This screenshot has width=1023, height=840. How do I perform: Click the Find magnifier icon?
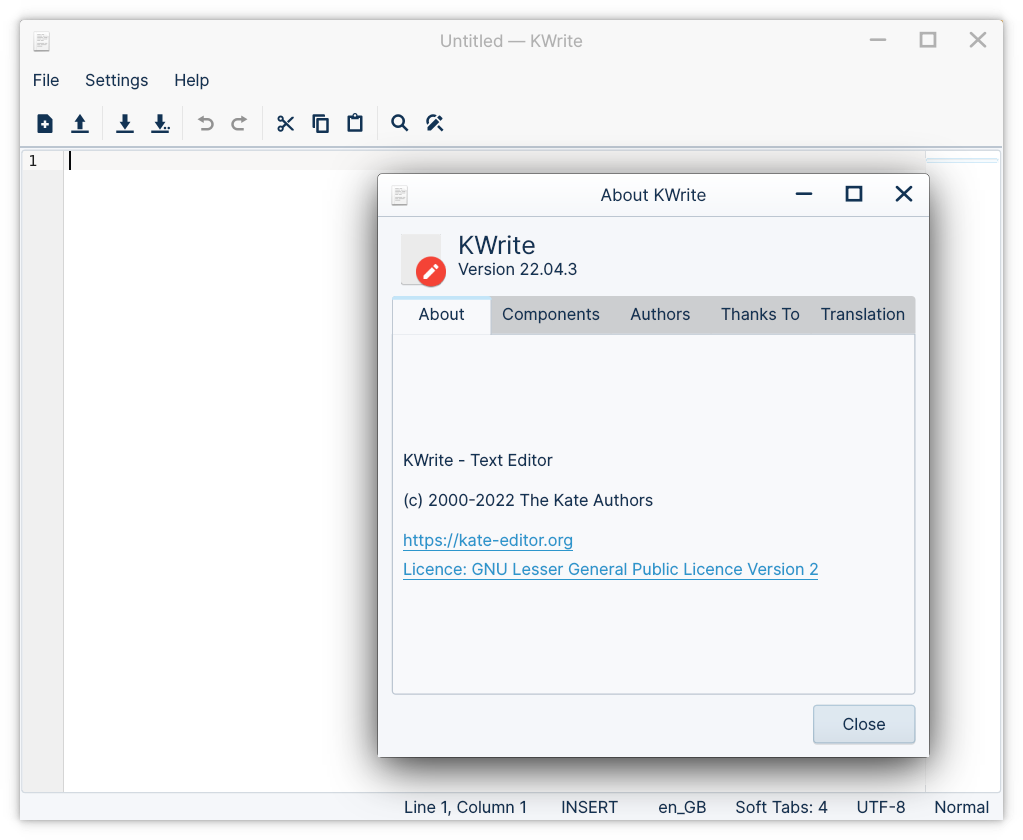click(x=399, y=123)
